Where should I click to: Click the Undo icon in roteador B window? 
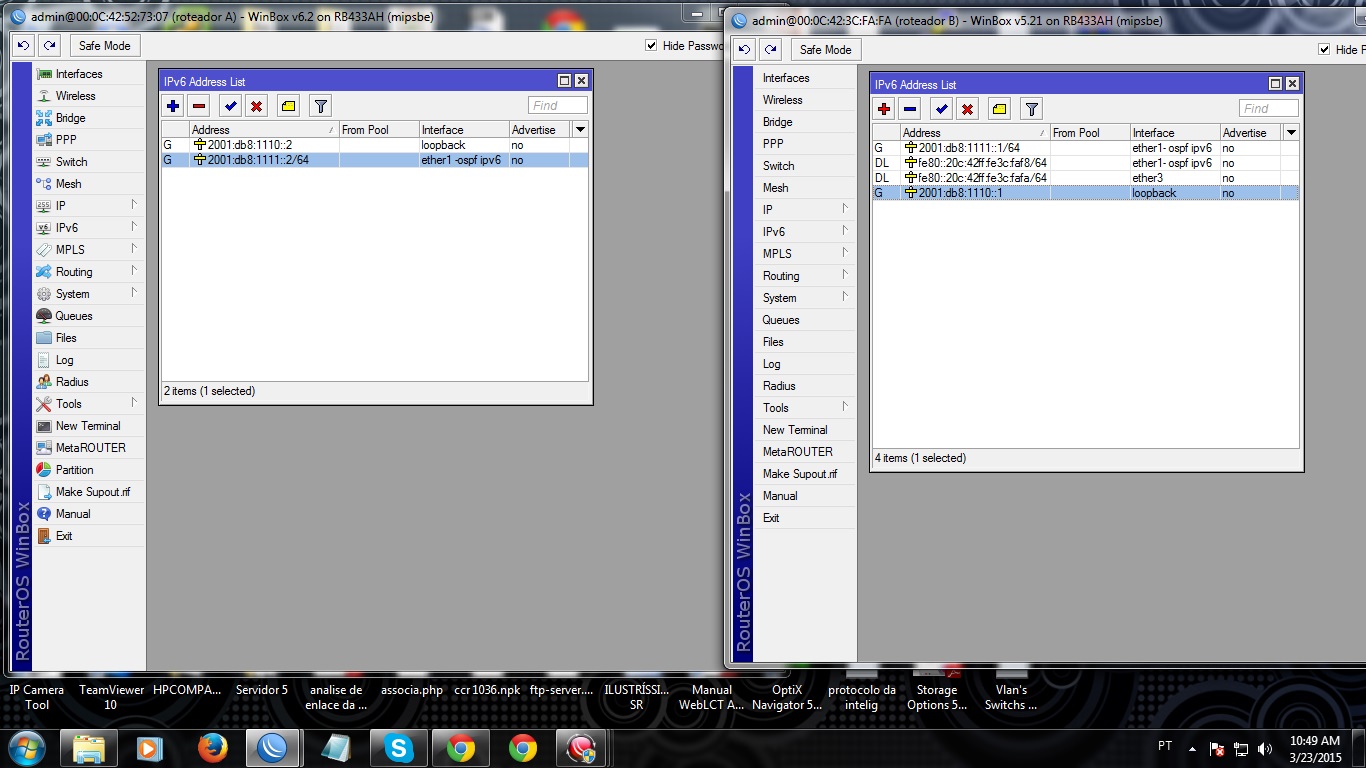coord(743,50)
